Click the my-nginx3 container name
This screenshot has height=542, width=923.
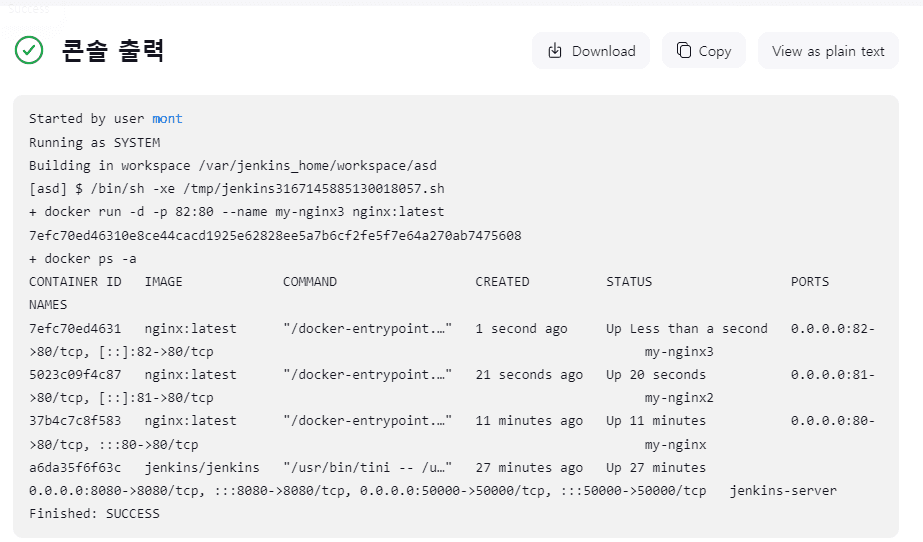pos(679,352)
